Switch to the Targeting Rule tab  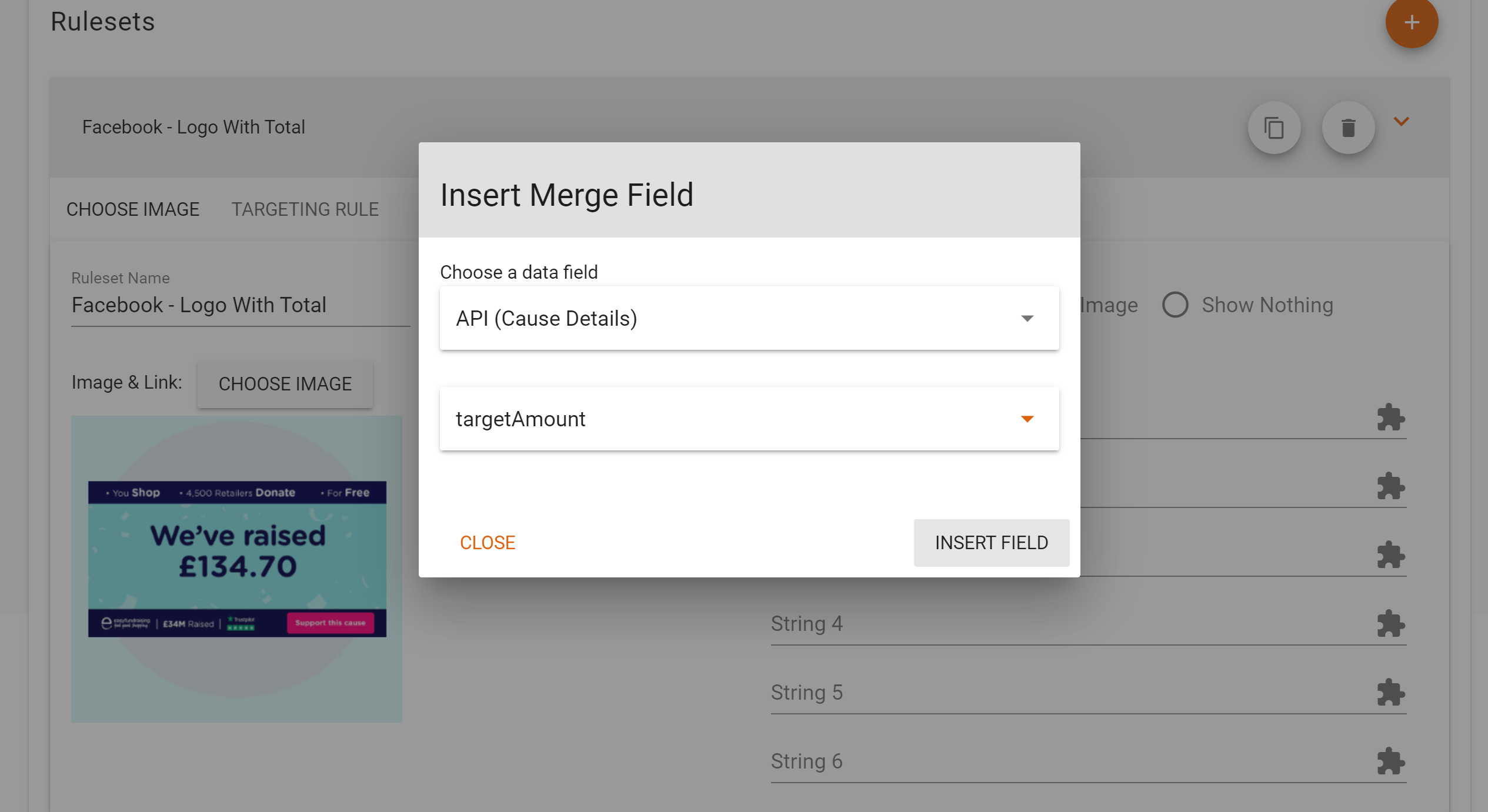[305, 209]
